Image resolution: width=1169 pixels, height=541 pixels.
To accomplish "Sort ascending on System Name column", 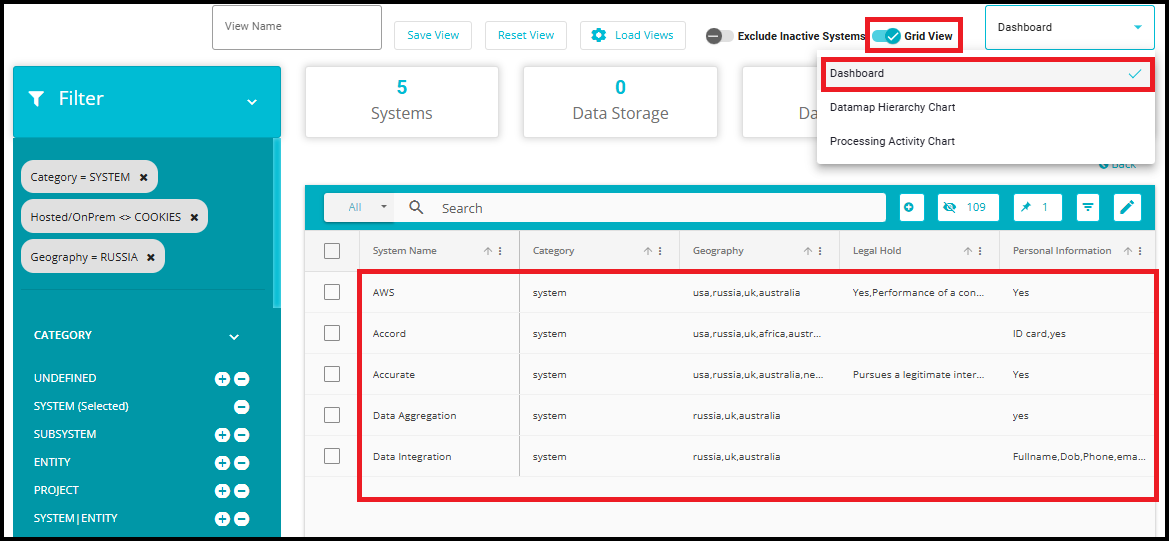I will coord(488,251).
